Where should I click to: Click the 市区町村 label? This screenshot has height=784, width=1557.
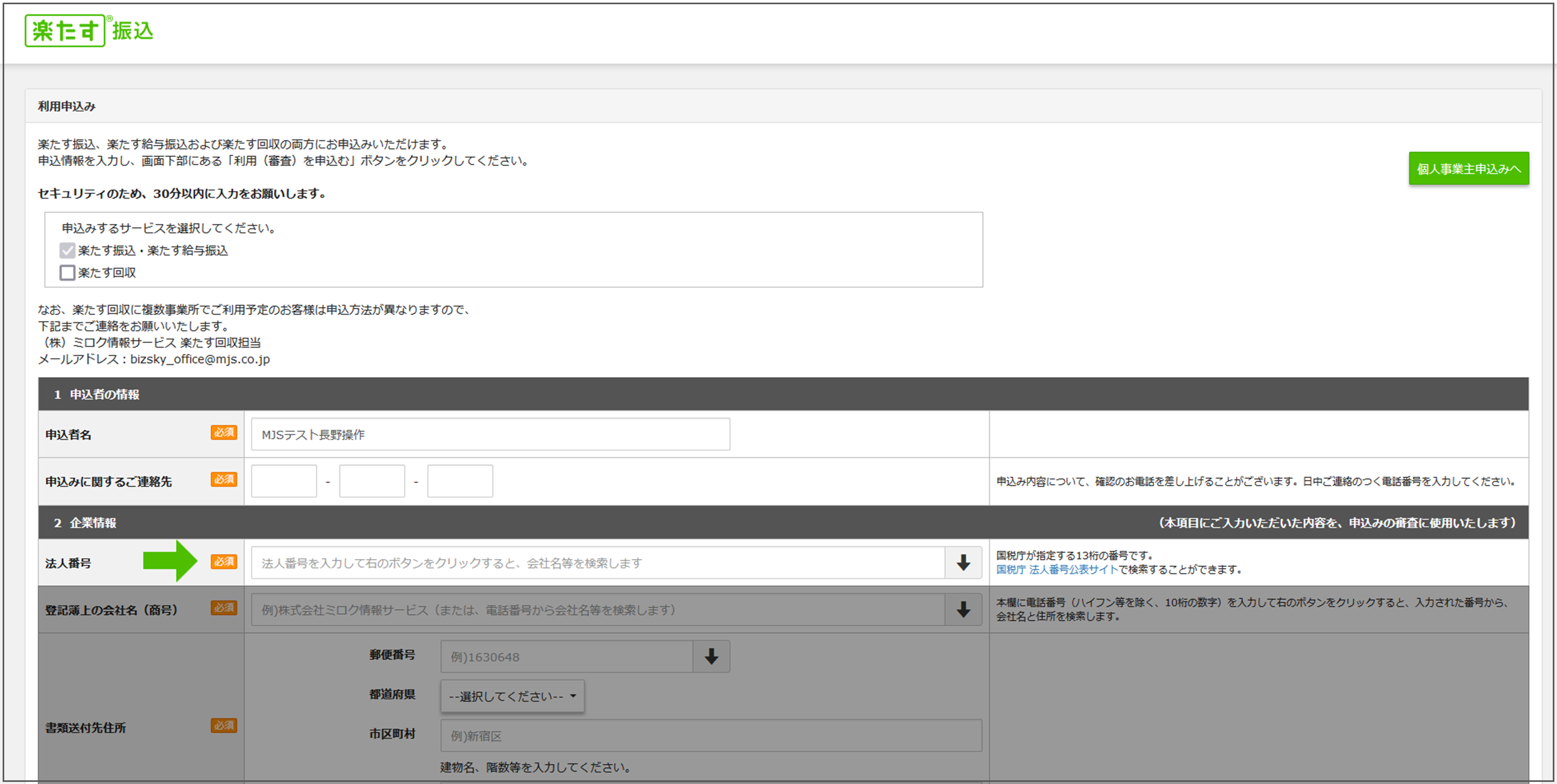[392, 734]
